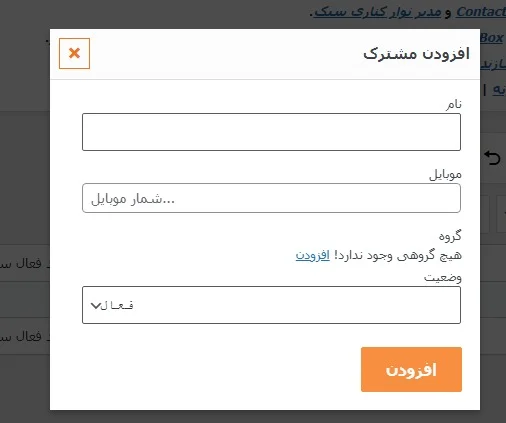Open the وضعیت dropdown showing فعال
Image resolution: width=506 pixels, height=423 pixels.
coord(271,305)
